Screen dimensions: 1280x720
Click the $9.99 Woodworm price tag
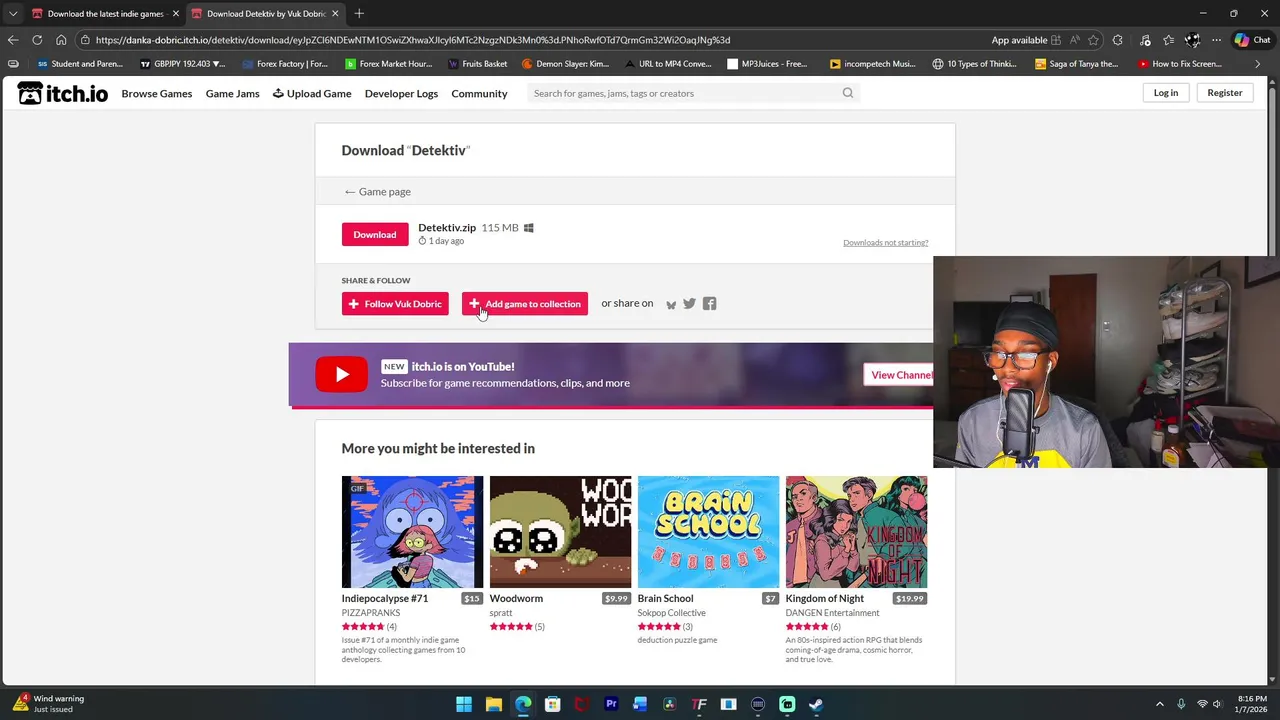click(617, 599)
